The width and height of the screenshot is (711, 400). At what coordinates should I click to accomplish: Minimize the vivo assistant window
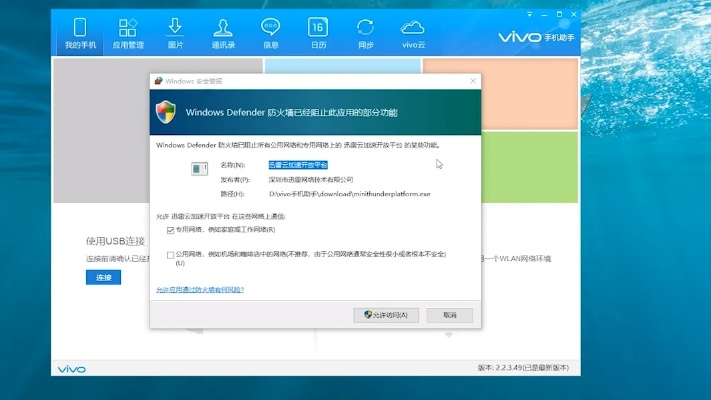click(544, 15)
